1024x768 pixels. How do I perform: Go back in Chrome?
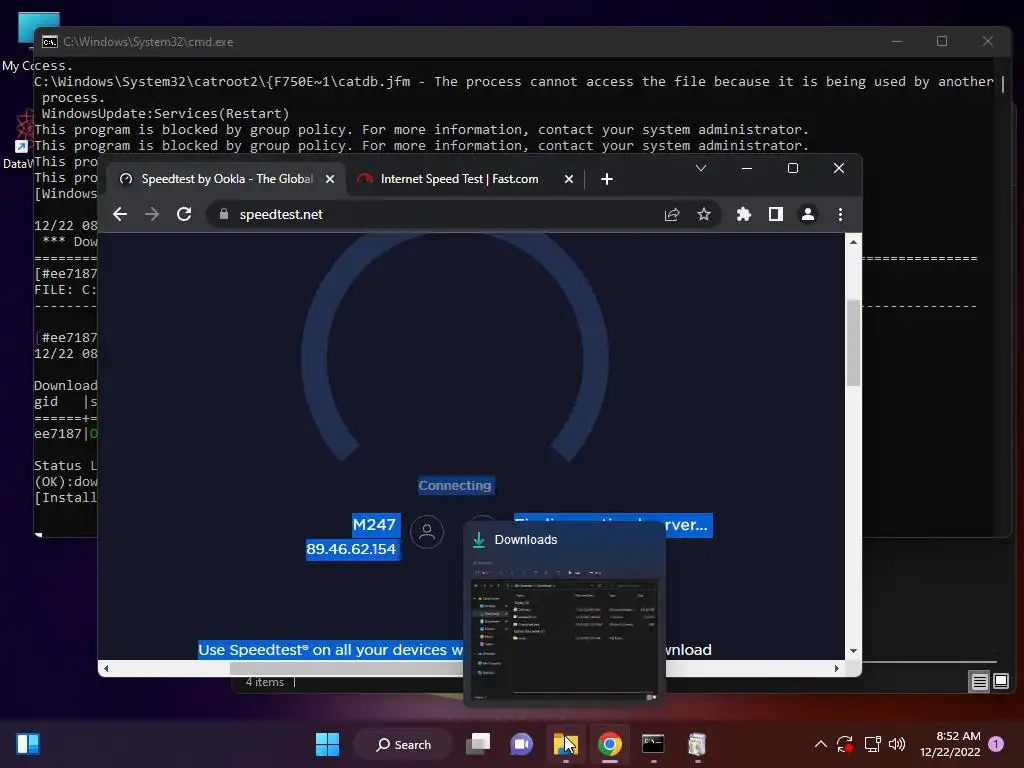[x=120, y=214]
